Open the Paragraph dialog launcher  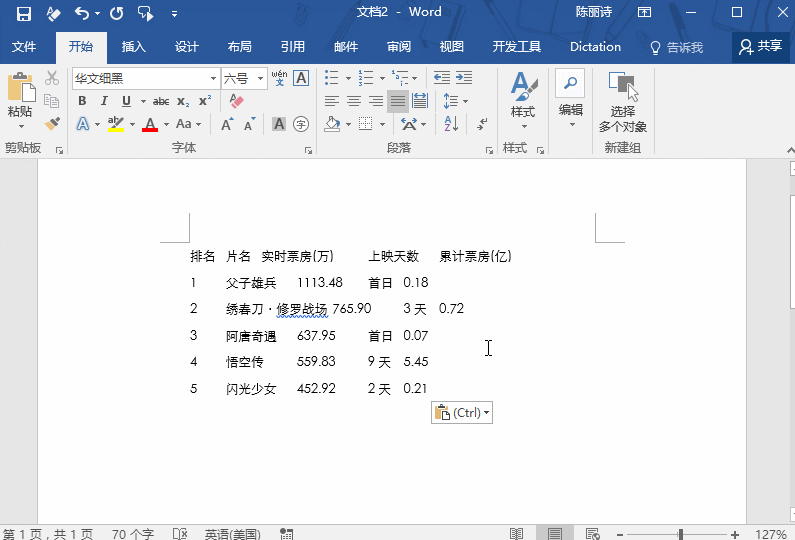coord(489,150)
